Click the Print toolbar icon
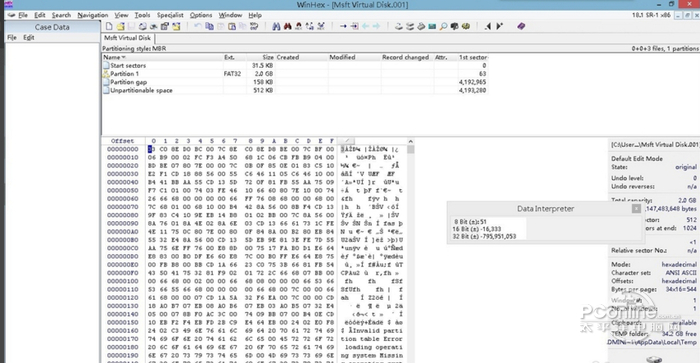700x363 pixels. coord(143,26)
